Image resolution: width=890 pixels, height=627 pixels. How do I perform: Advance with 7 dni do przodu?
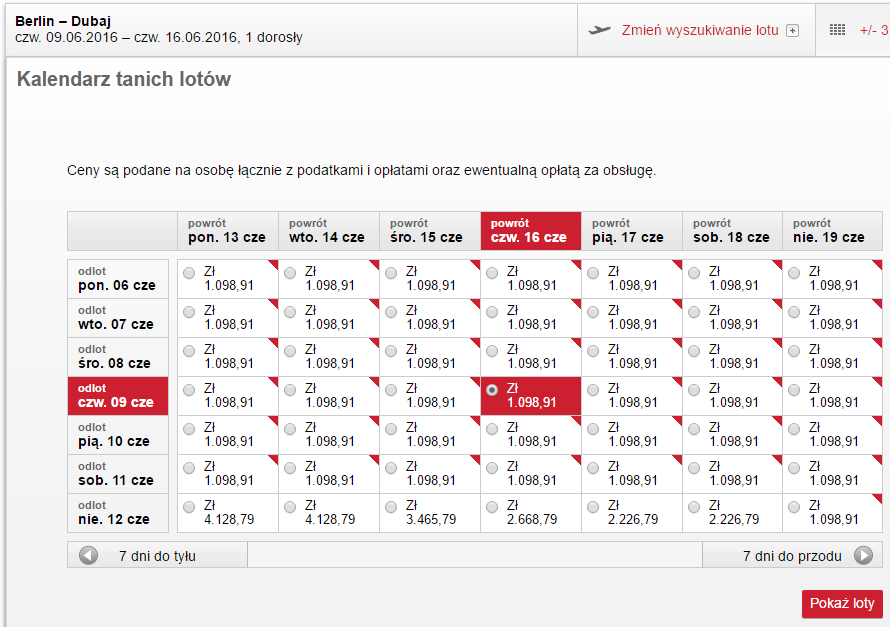point(792,556)
